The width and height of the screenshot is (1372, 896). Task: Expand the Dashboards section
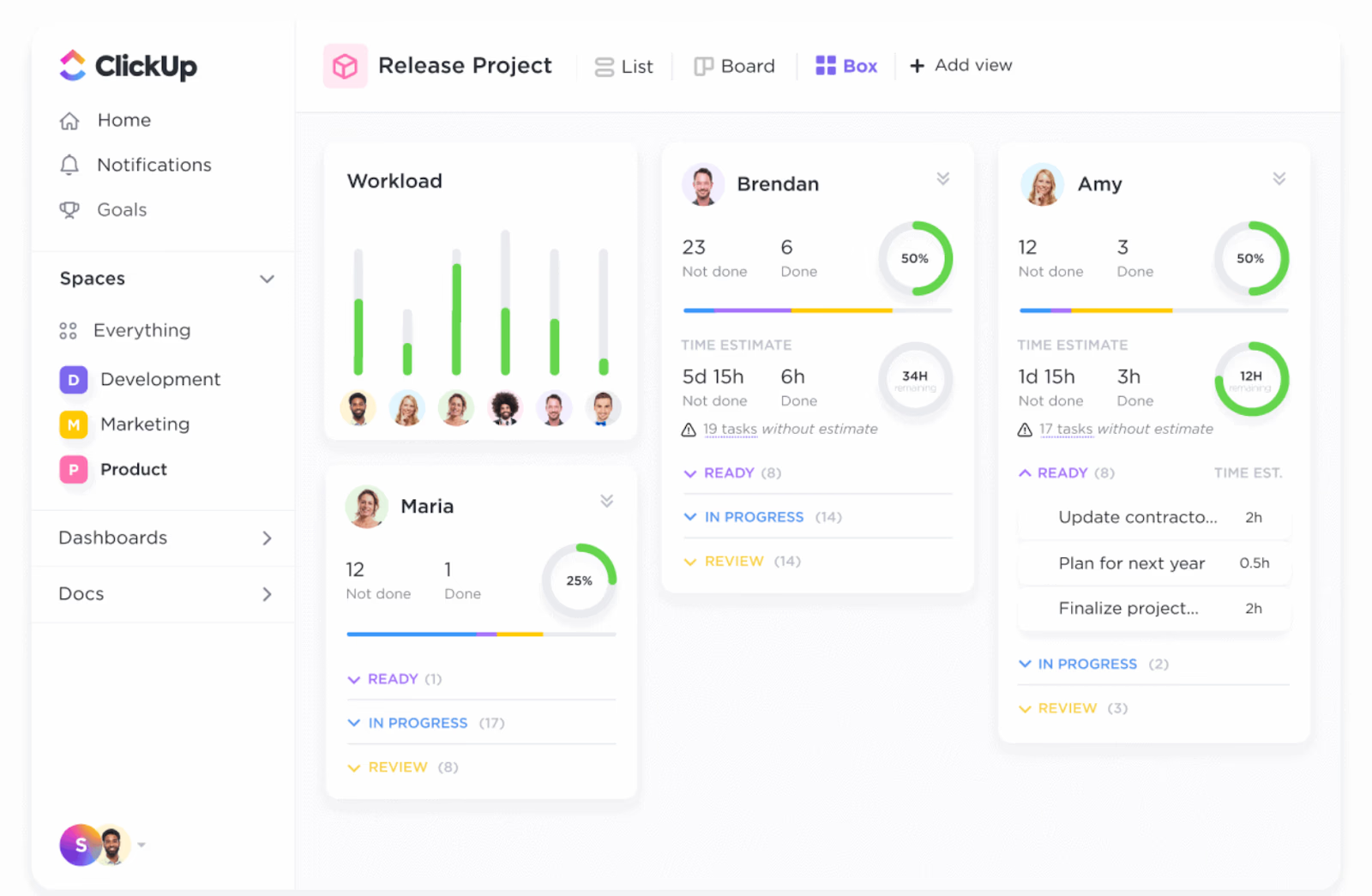[x=267, y=538]
